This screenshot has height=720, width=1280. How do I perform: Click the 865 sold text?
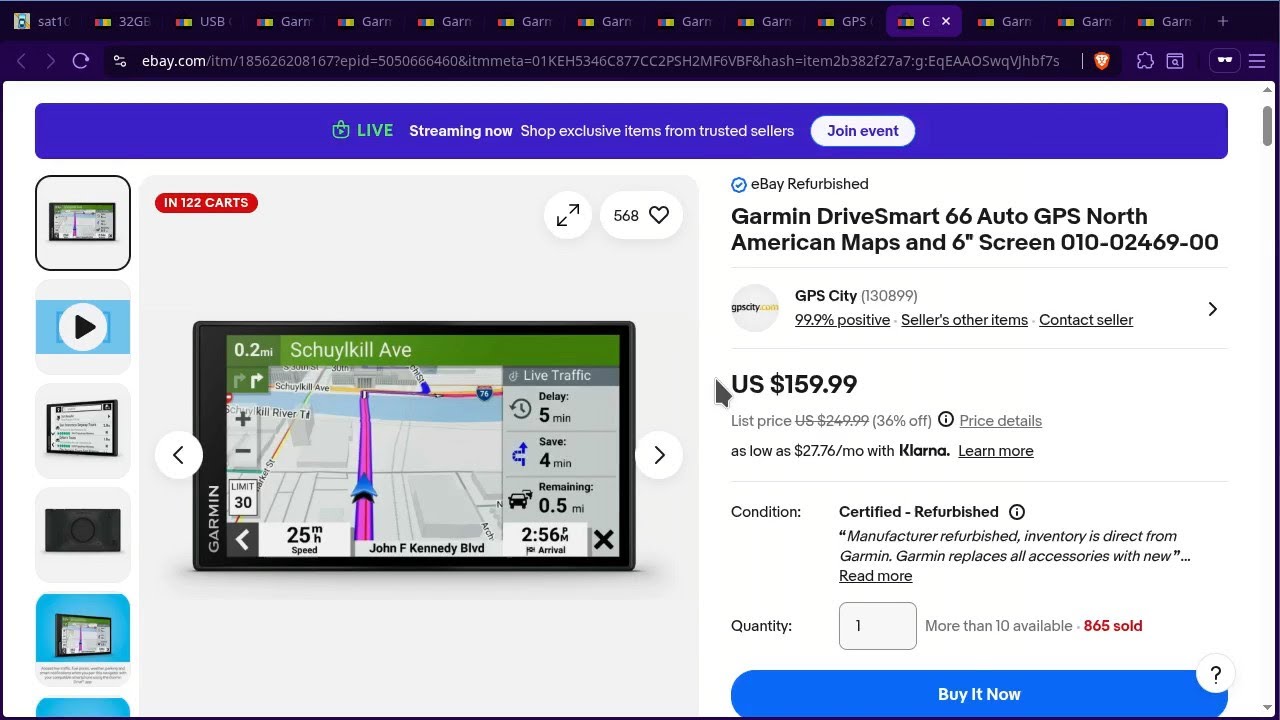point(1113,626)
